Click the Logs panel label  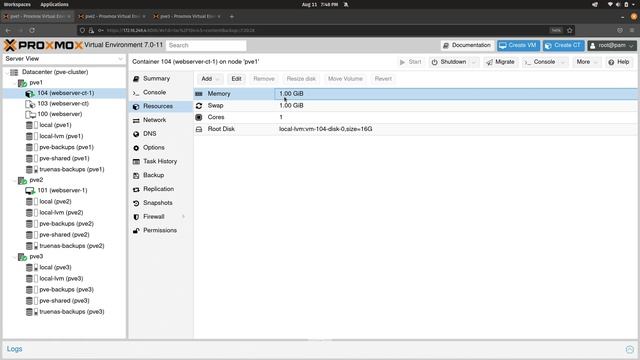[x=14, y=349]
